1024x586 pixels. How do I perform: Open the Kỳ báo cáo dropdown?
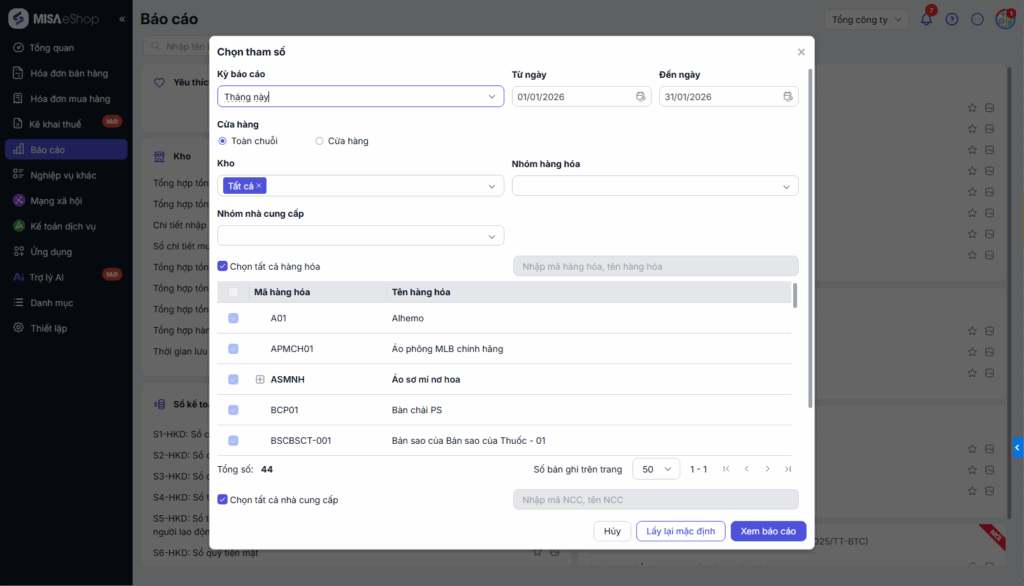360,97
